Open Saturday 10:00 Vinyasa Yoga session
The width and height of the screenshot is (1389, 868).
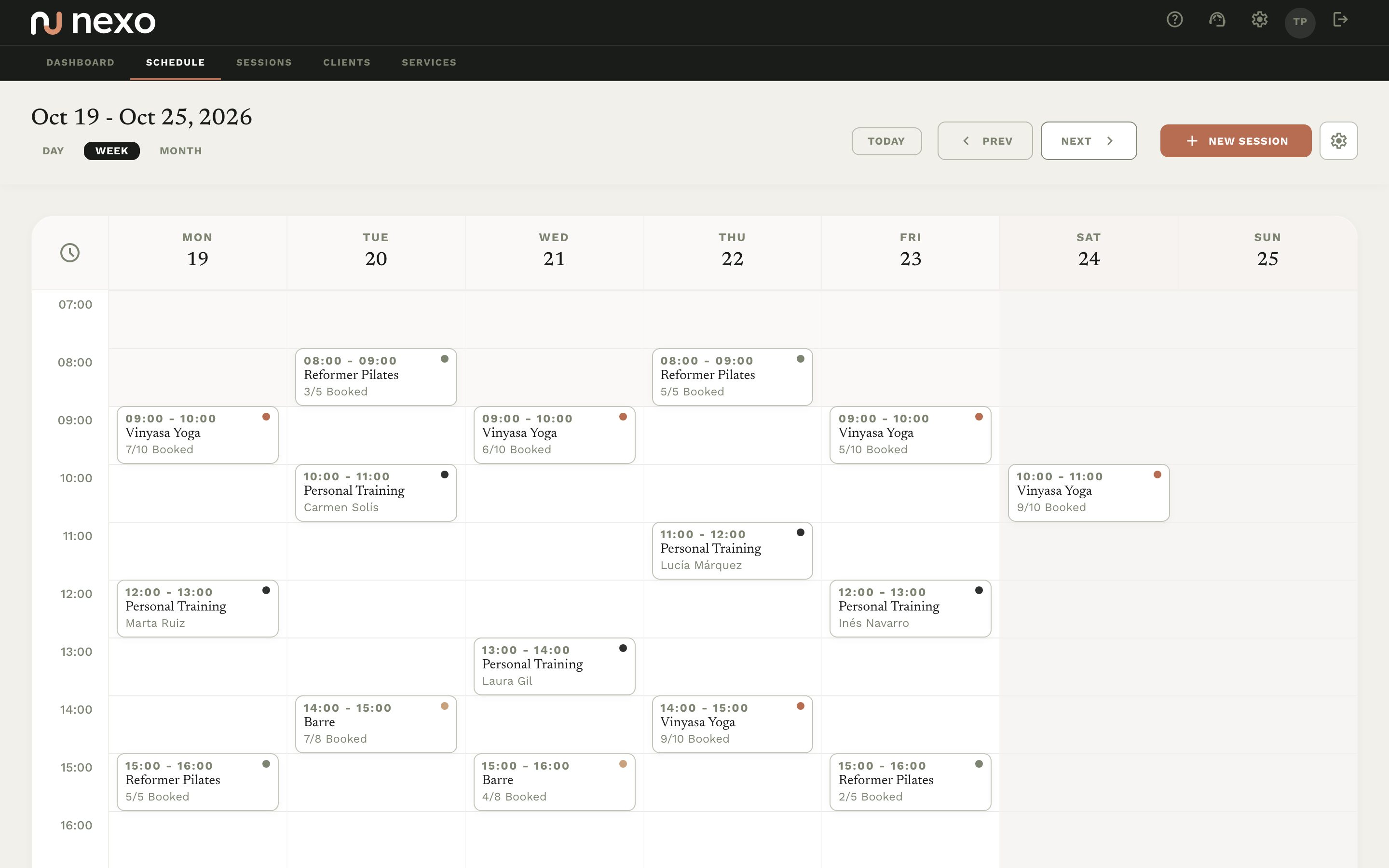[1089, 492]
